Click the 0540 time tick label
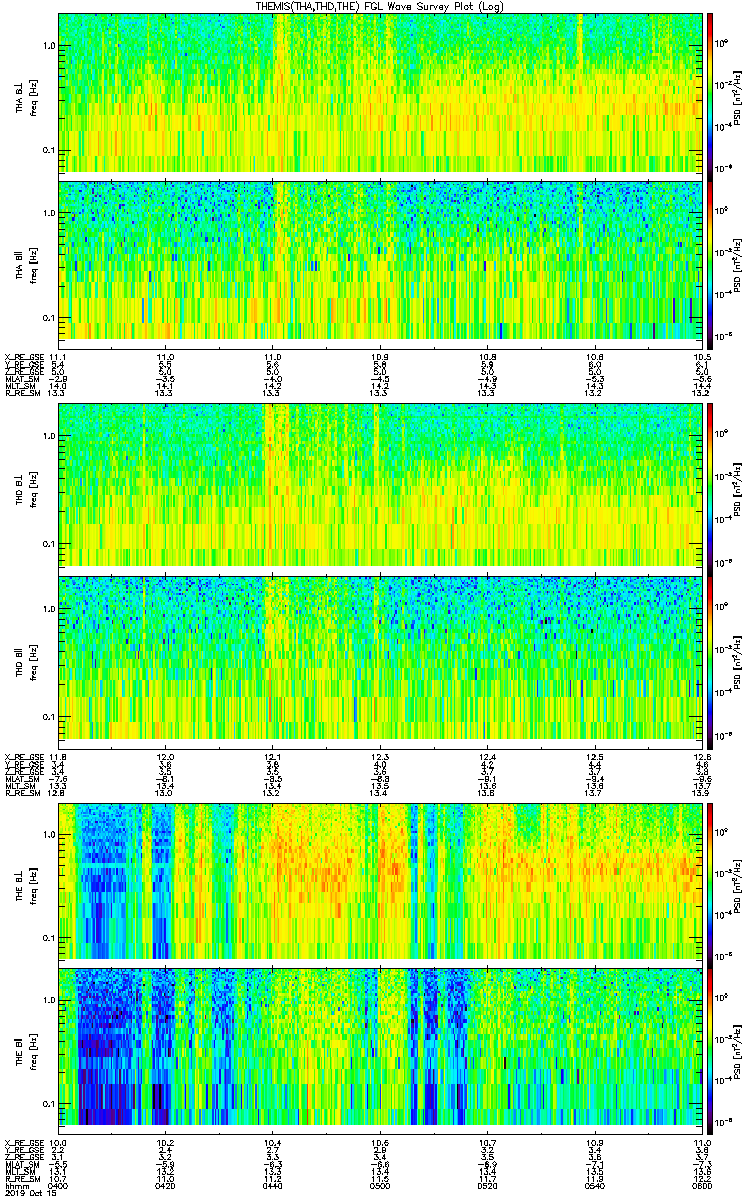 [594, 1184]
